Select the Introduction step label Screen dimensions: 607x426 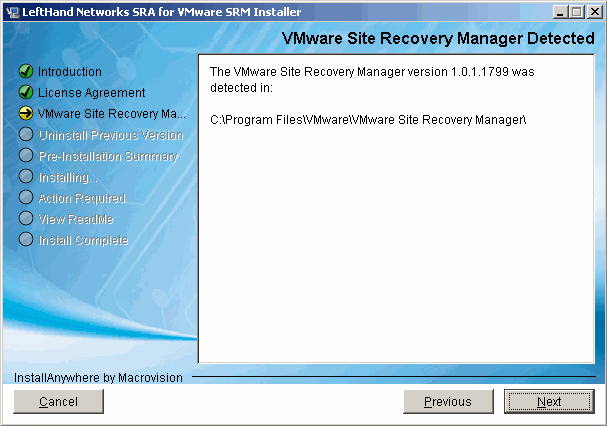click(x=70, y=72)
